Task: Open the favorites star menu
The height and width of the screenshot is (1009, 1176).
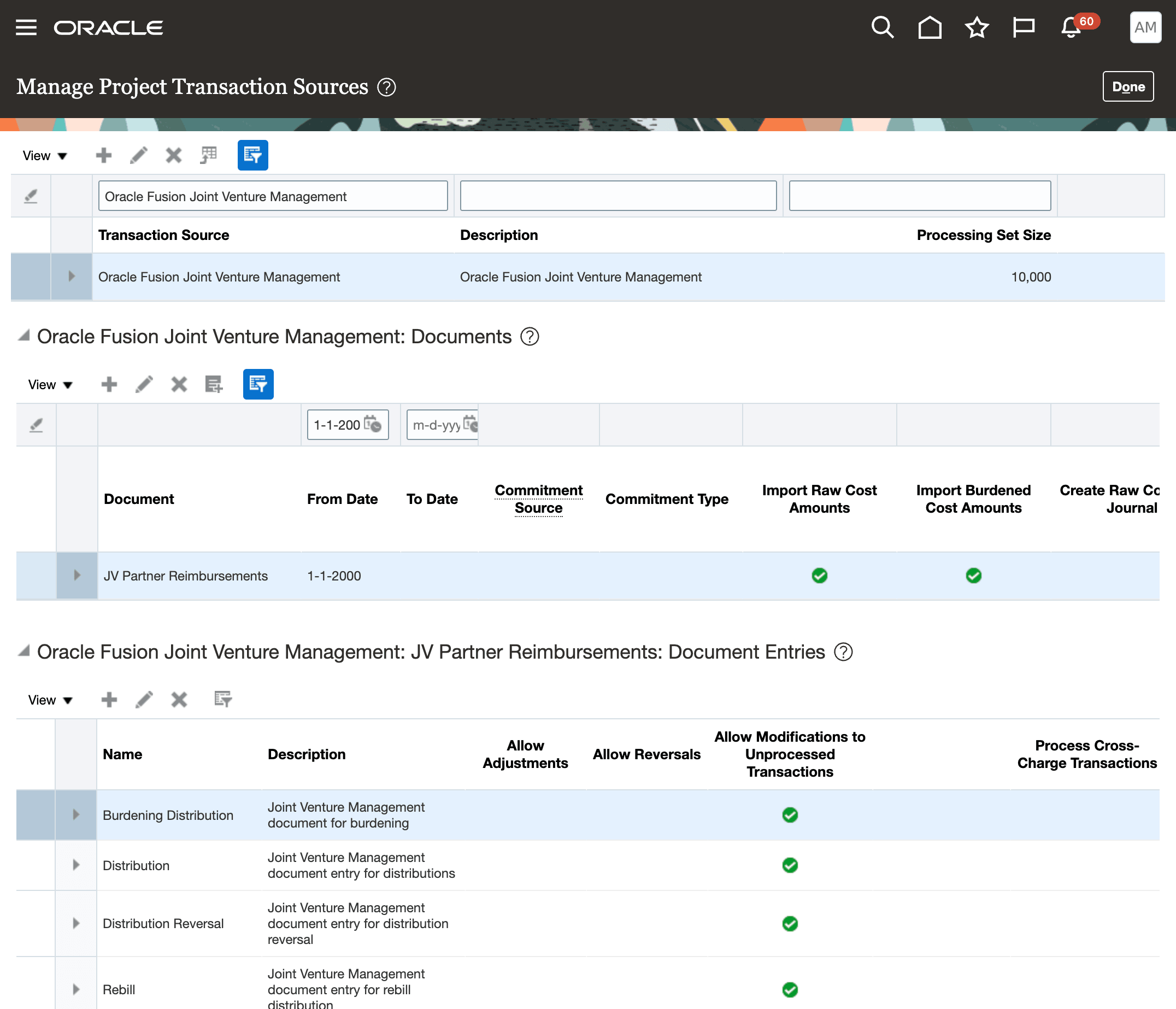Action: 976,27
